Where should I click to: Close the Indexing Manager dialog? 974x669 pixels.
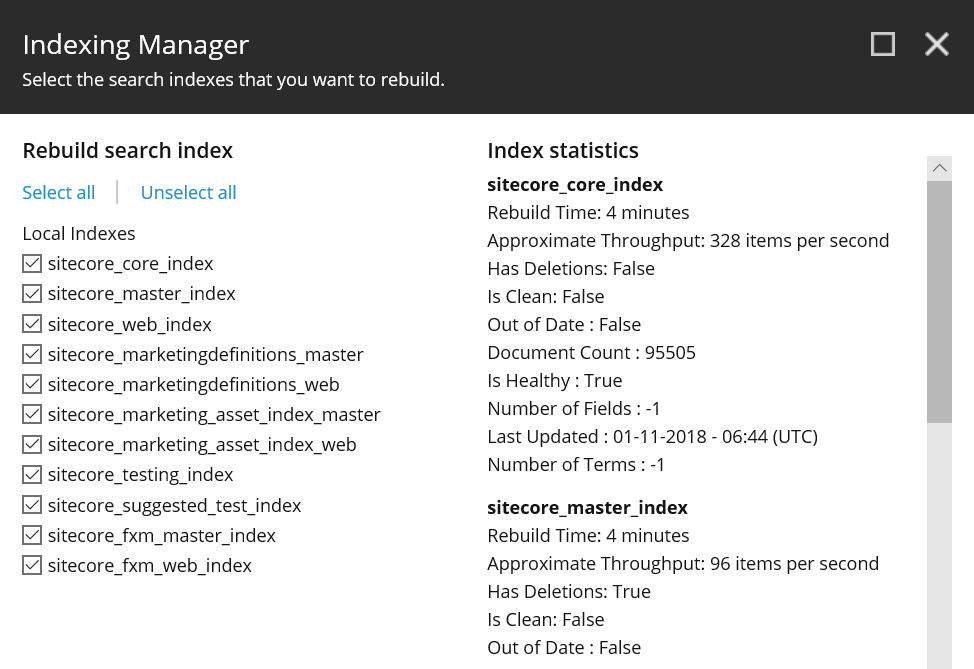coord(937,44)
